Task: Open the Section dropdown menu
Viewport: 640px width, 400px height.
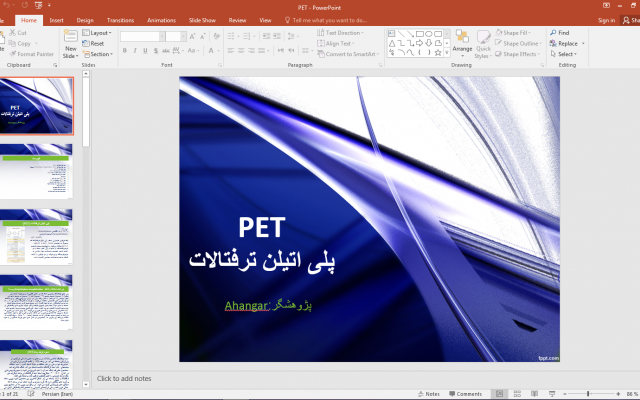Action: click(98, 54)
